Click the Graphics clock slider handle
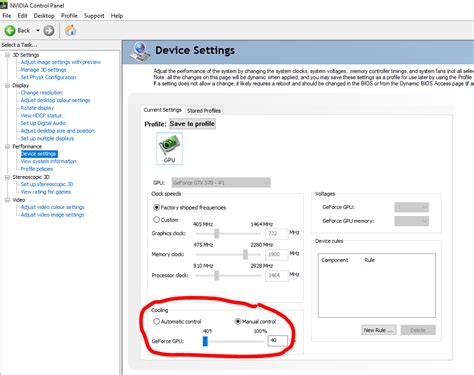The height and width of the screenshot is (375, 474). tap(217, 233)
